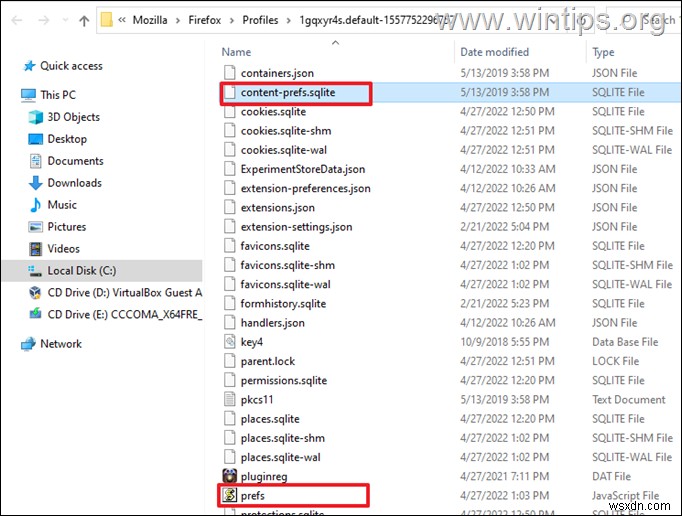Open Quick access in navigation pane
682x516 pixels.
coord(71,66)
